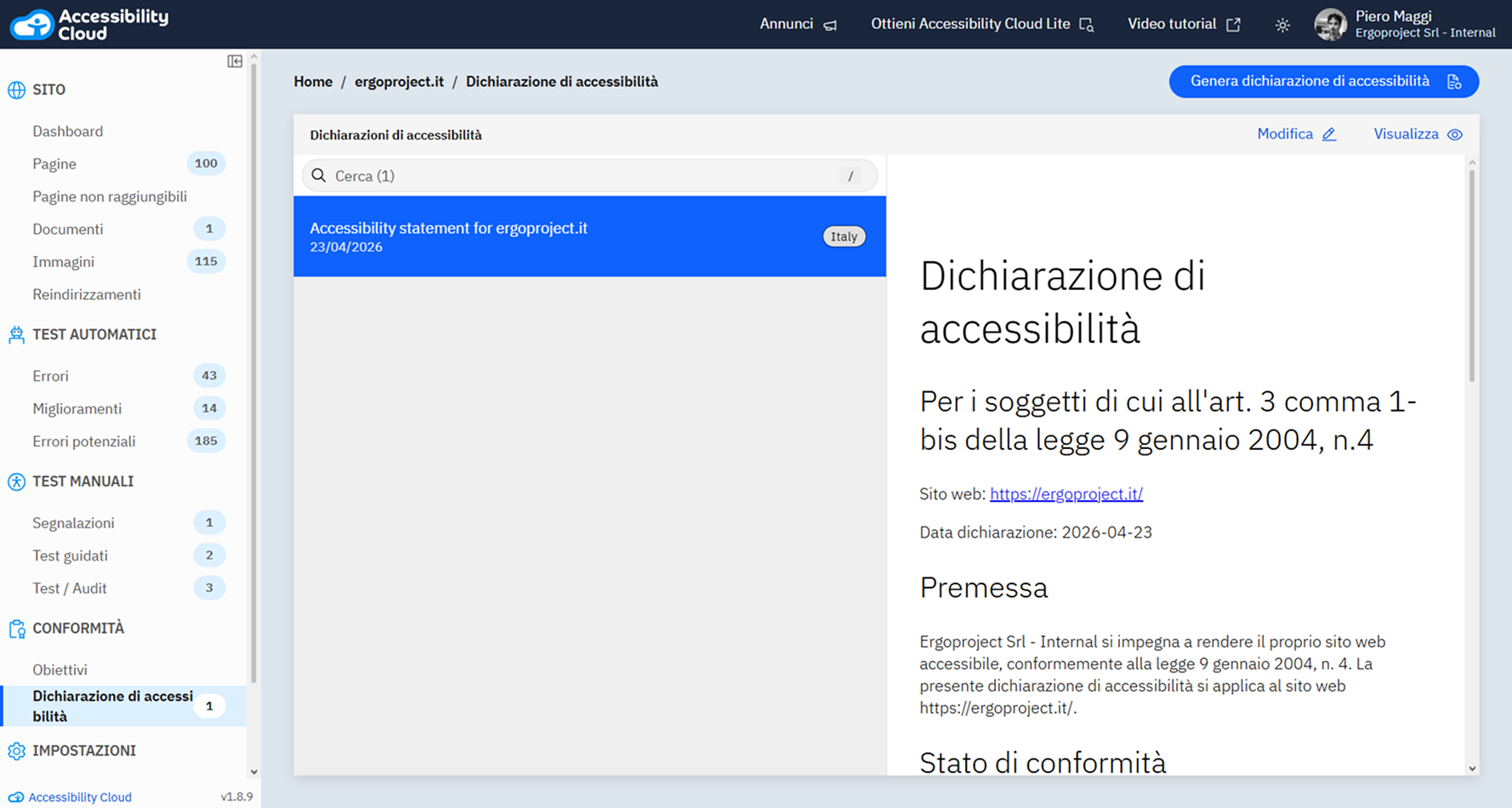This screenshot has width=1512, height=808.
Task: Open the Documenti section
Action: [68, 229]
